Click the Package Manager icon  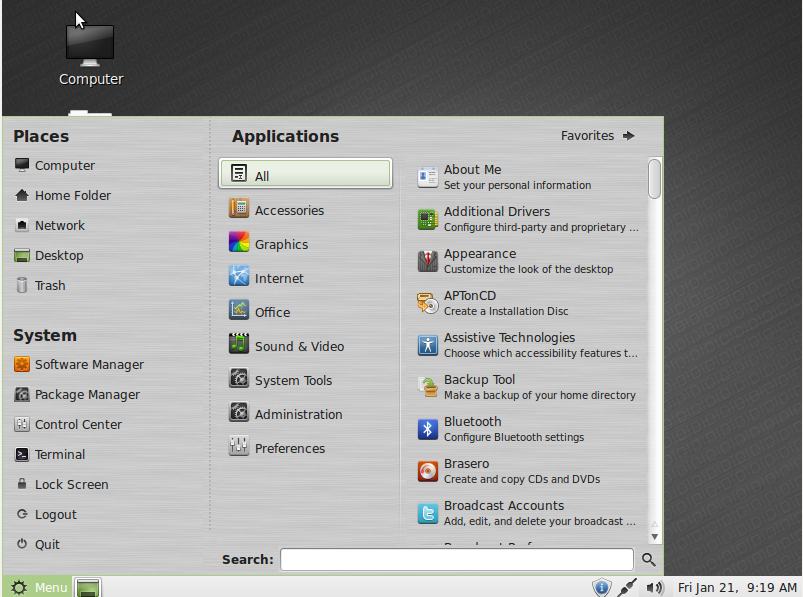tap(22, 394)
